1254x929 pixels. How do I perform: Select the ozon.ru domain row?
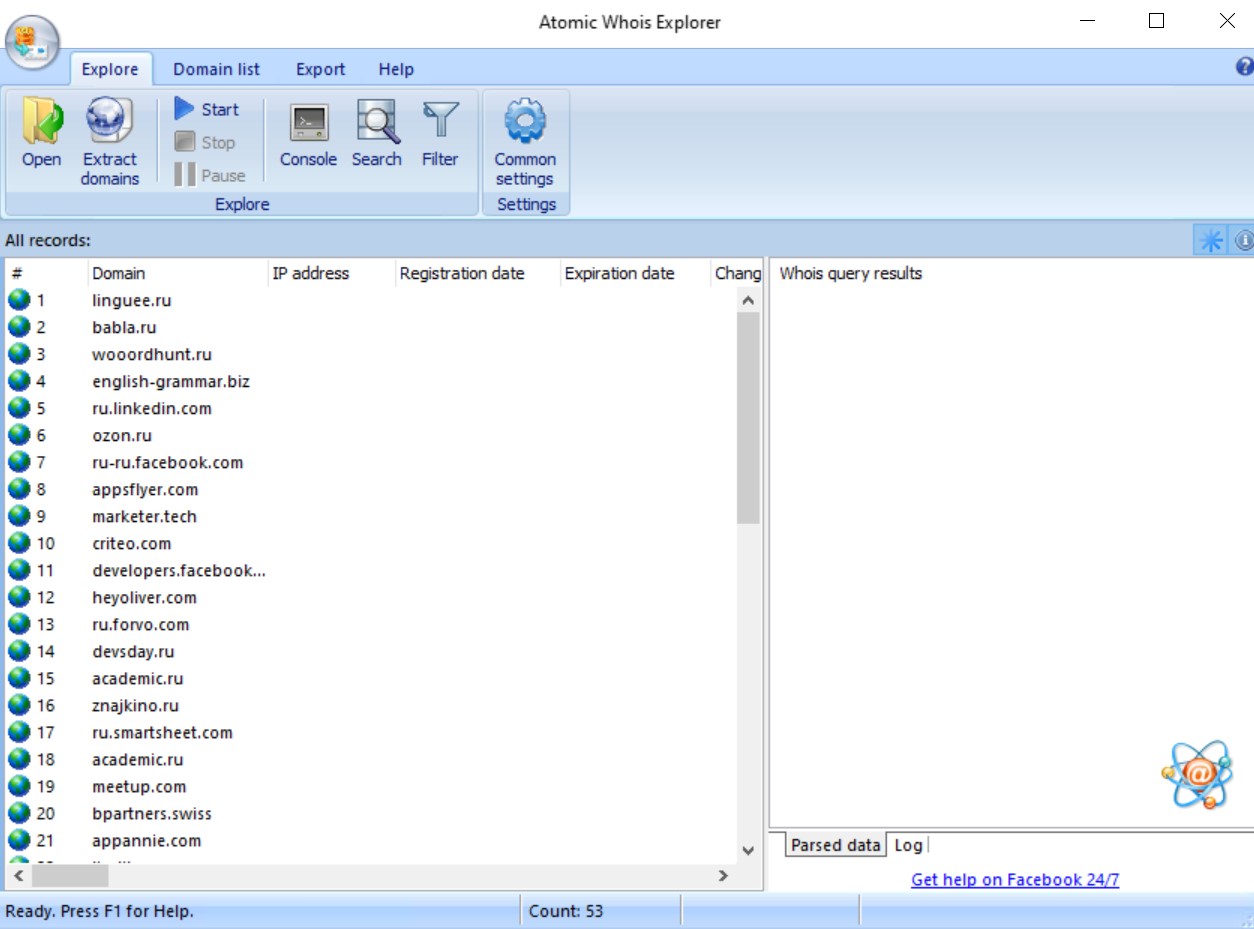[122, 435]
